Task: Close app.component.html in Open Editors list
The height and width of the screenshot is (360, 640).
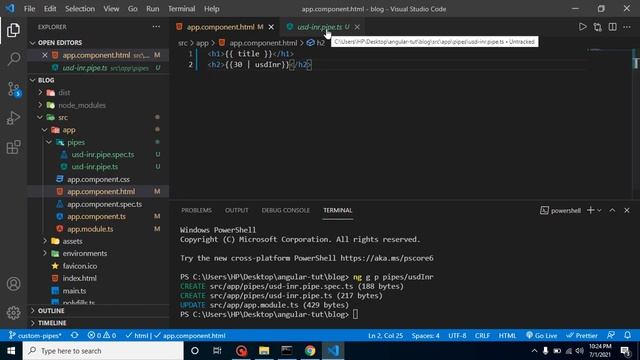Action: (x=44, y=55)
